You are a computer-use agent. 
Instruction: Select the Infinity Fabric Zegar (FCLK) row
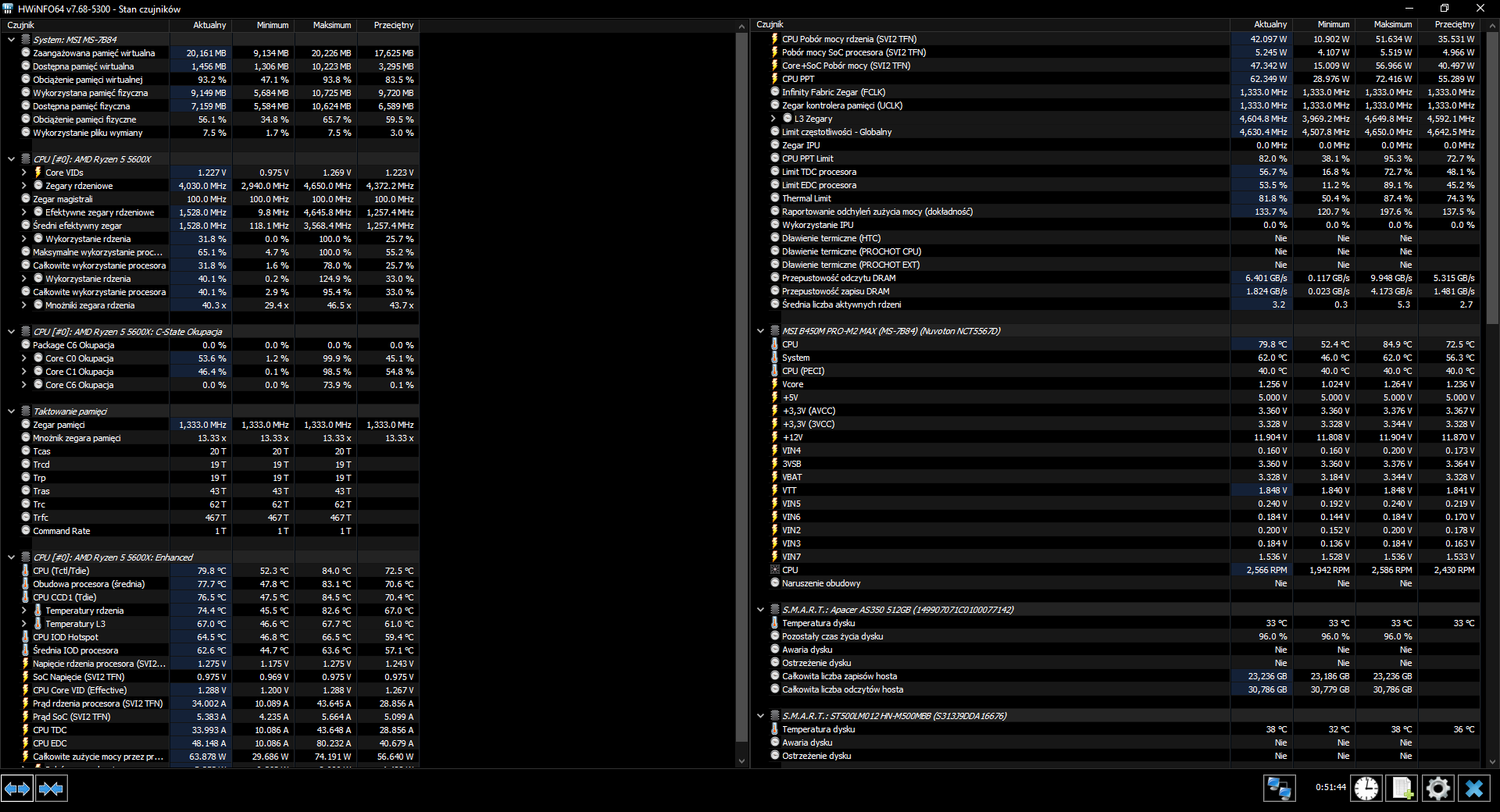[x=1116, y=92]
